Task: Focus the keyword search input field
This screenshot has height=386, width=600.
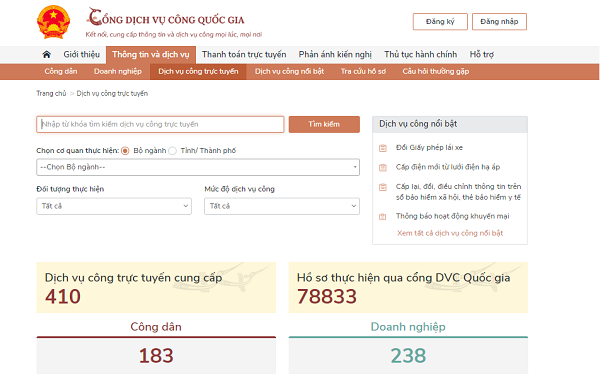Action: point(160,124)
